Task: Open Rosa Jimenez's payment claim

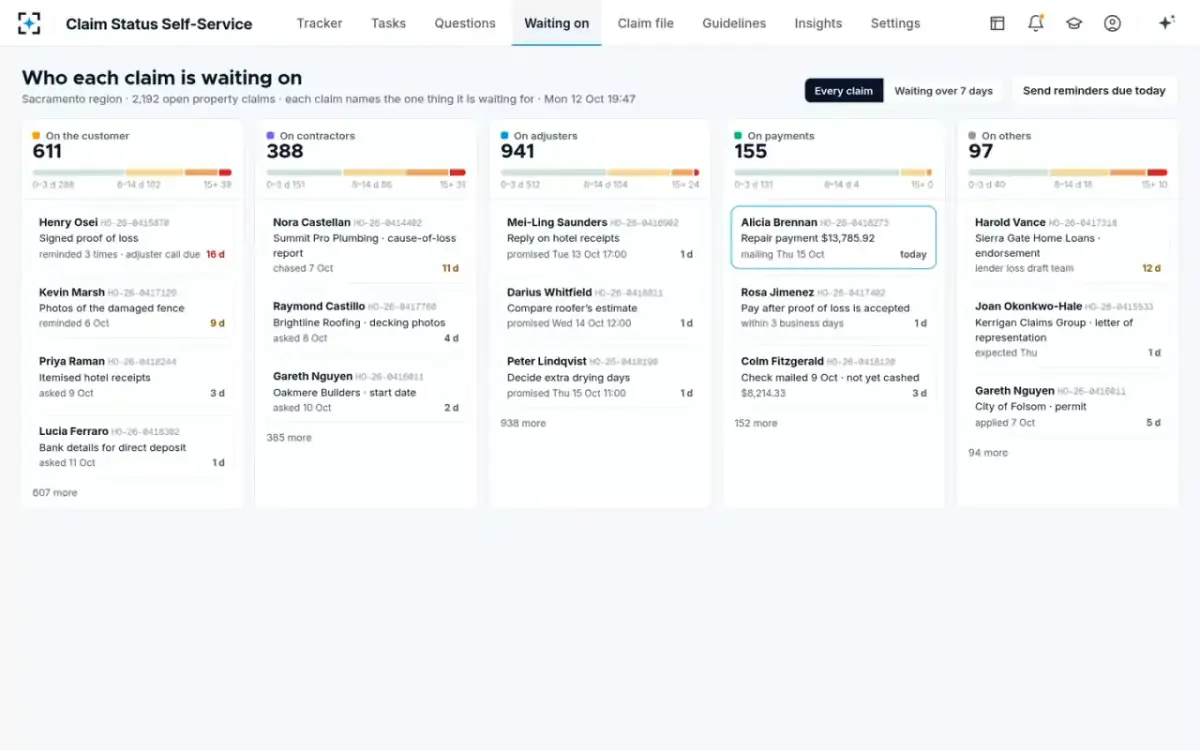Action: coord(834,308)
